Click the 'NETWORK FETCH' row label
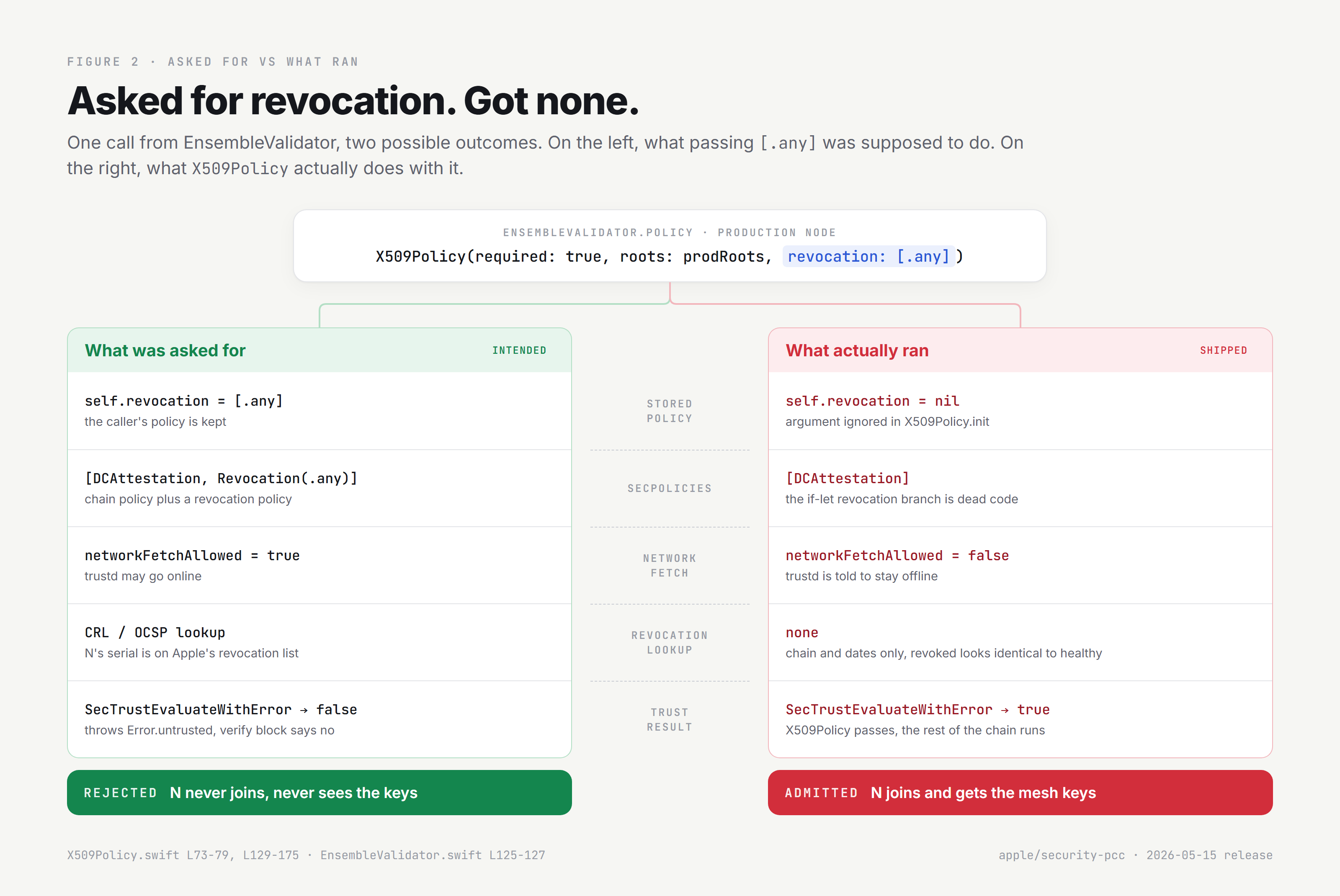 tap(669, 566)
